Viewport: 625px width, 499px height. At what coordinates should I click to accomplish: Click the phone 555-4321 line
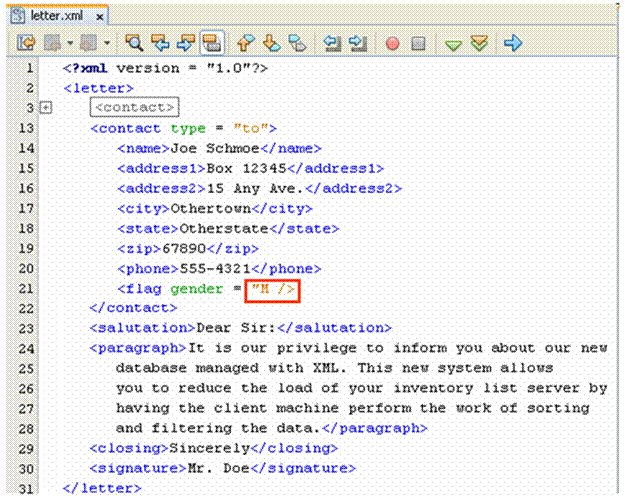point(219,269)
